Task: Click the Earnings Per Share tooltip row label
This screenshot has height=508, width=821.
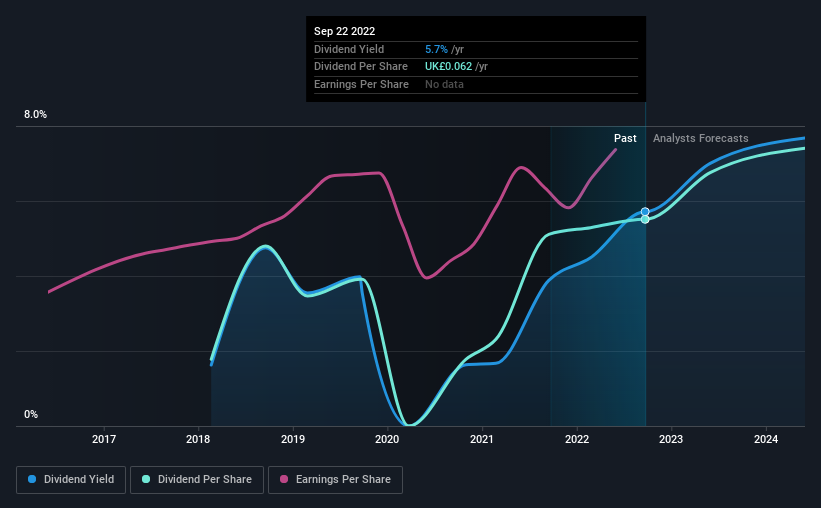Action: [361, 84]
